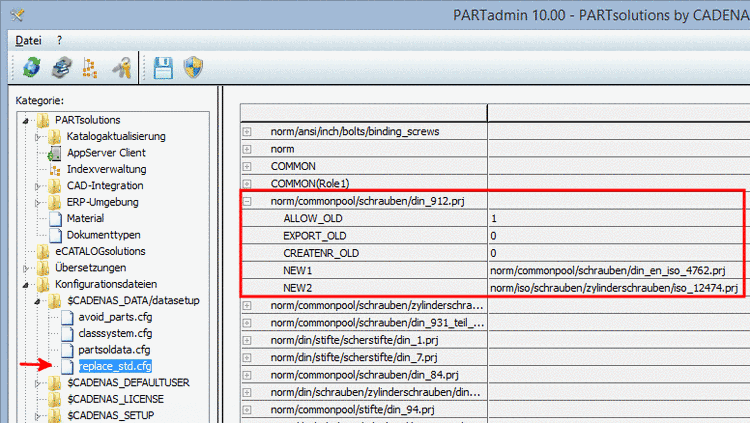The height and width of the screenshot is (423, 750).
Task: Collapse the Konfigurationsdateien tree node
Action: point(26,285)
